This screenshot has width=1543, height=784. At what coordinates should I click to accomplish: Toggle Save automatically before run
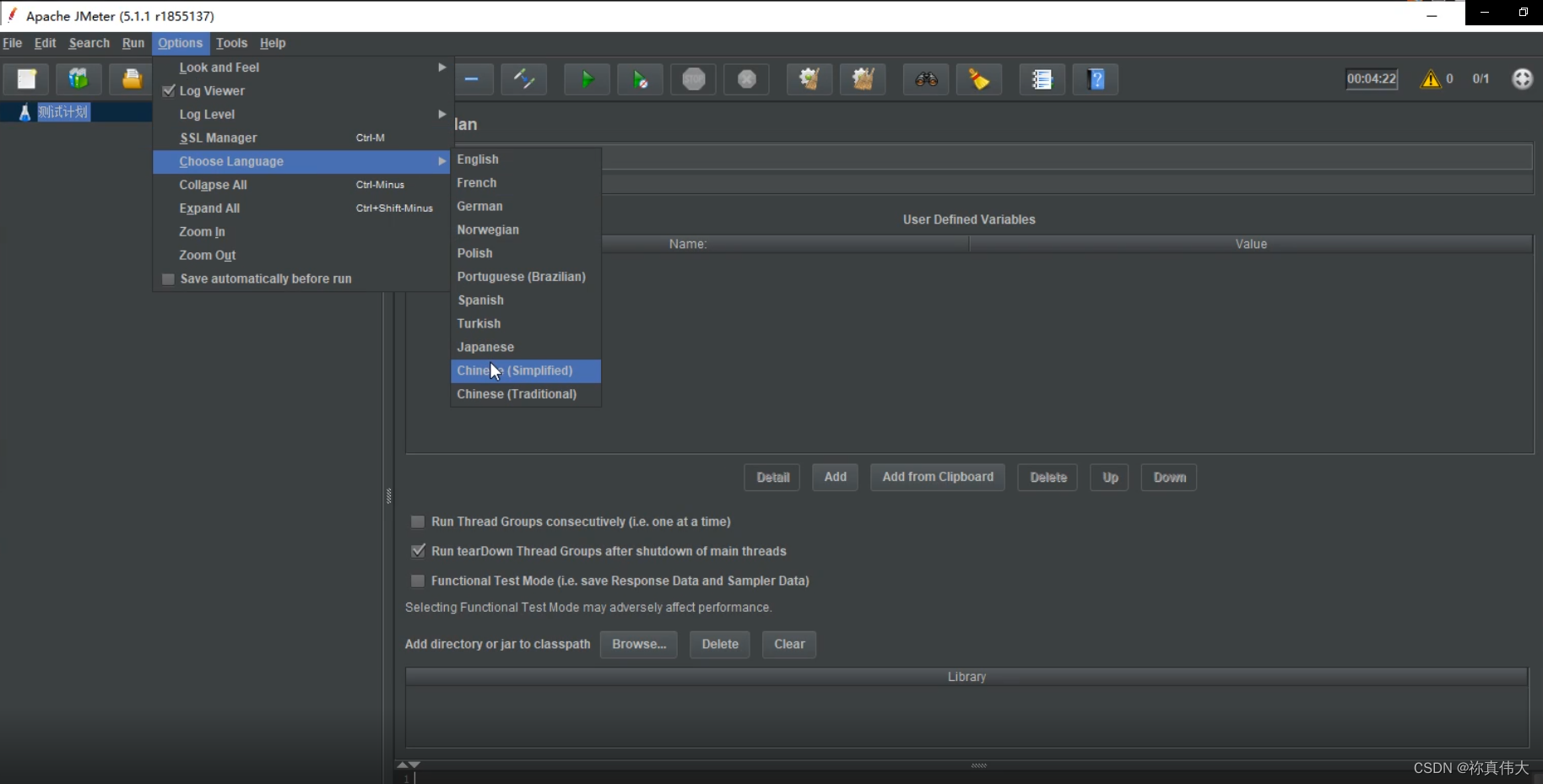click(168, 278)
